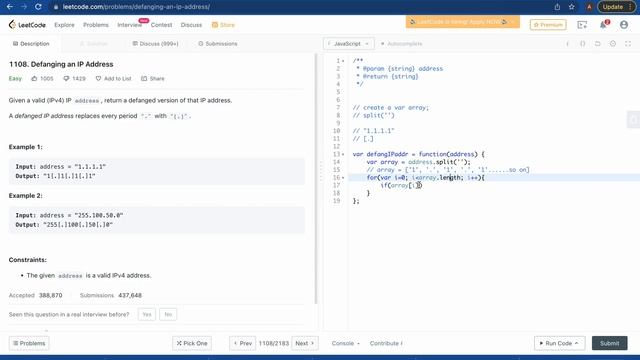Click the browser address bar URL
This screenshot has width=640, height=360.
(137, 7)
